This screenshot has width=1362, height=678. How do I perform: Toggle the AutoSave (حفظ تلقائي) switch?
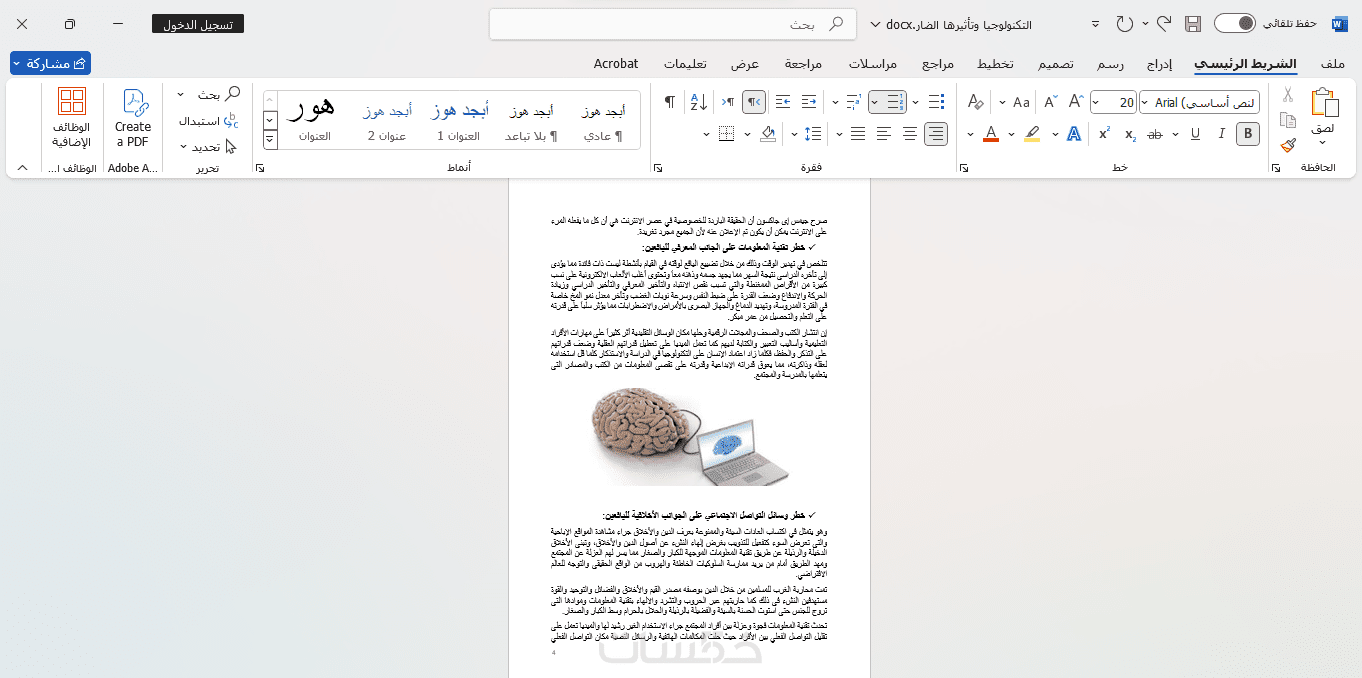pyautogui.click(x=1235, y=23)
